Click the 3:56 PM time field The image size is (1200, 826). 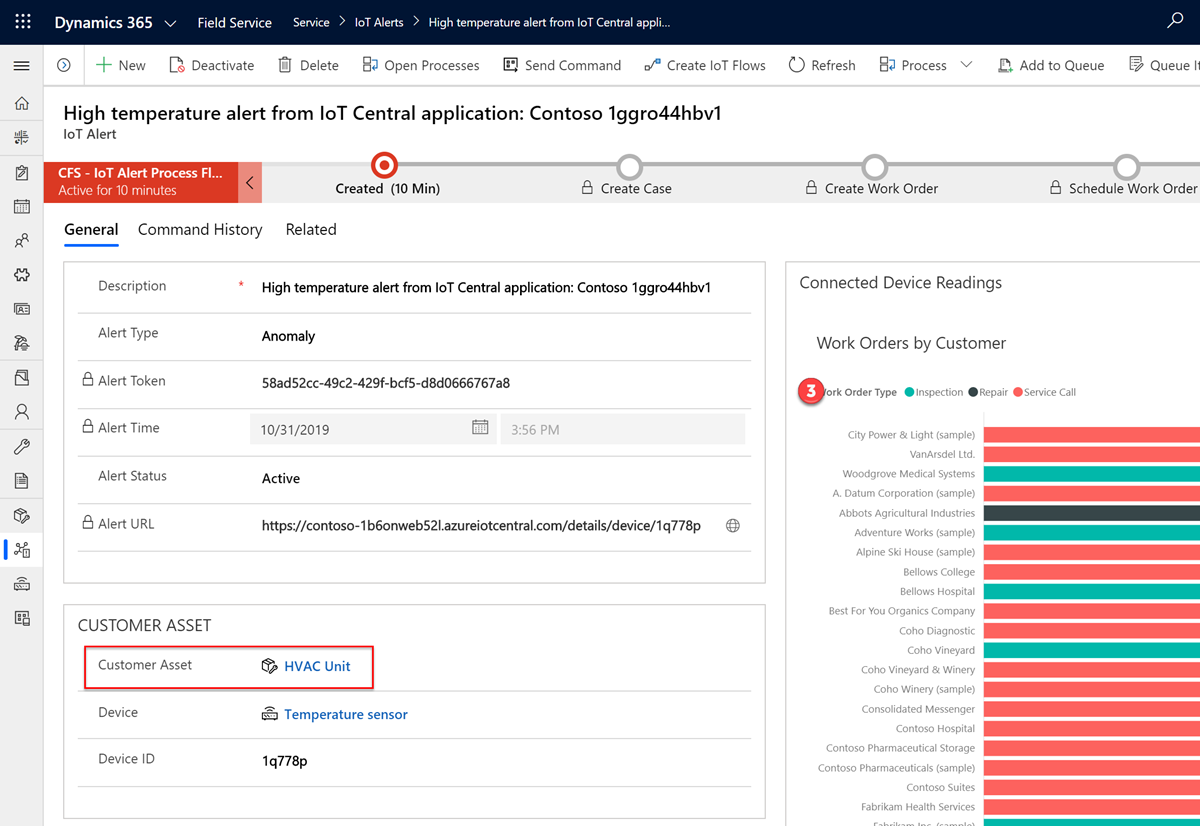[622, 429]
